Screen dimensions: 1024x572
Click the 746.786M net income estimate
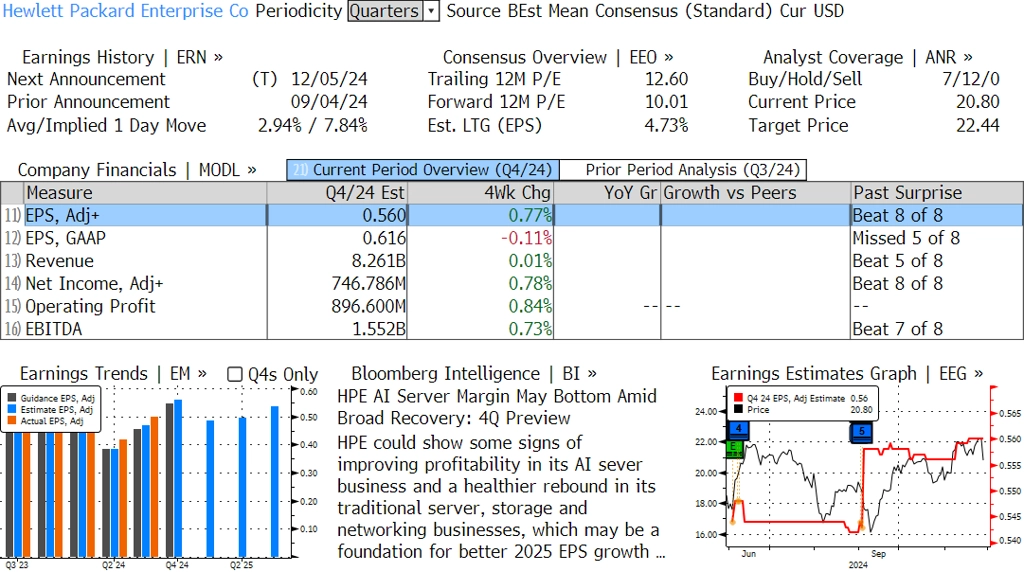(368, 284)
